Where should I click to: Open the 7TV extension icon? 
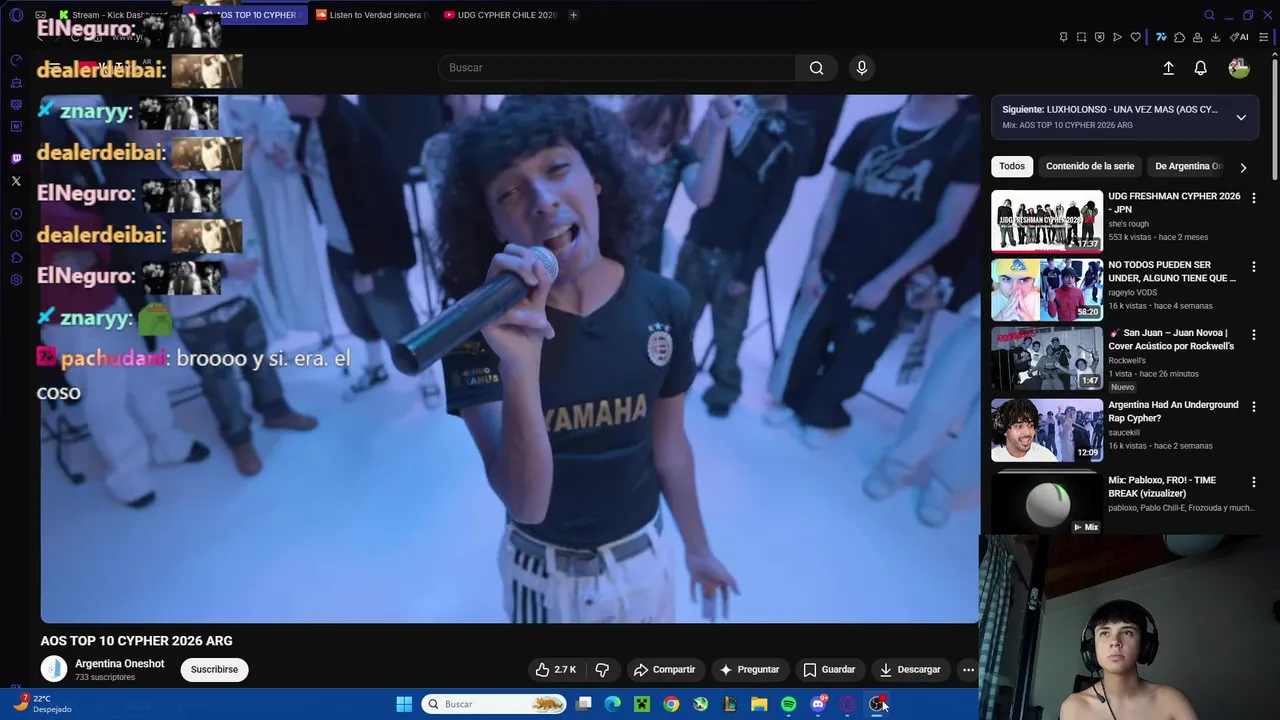click(x=1161, y=37)
